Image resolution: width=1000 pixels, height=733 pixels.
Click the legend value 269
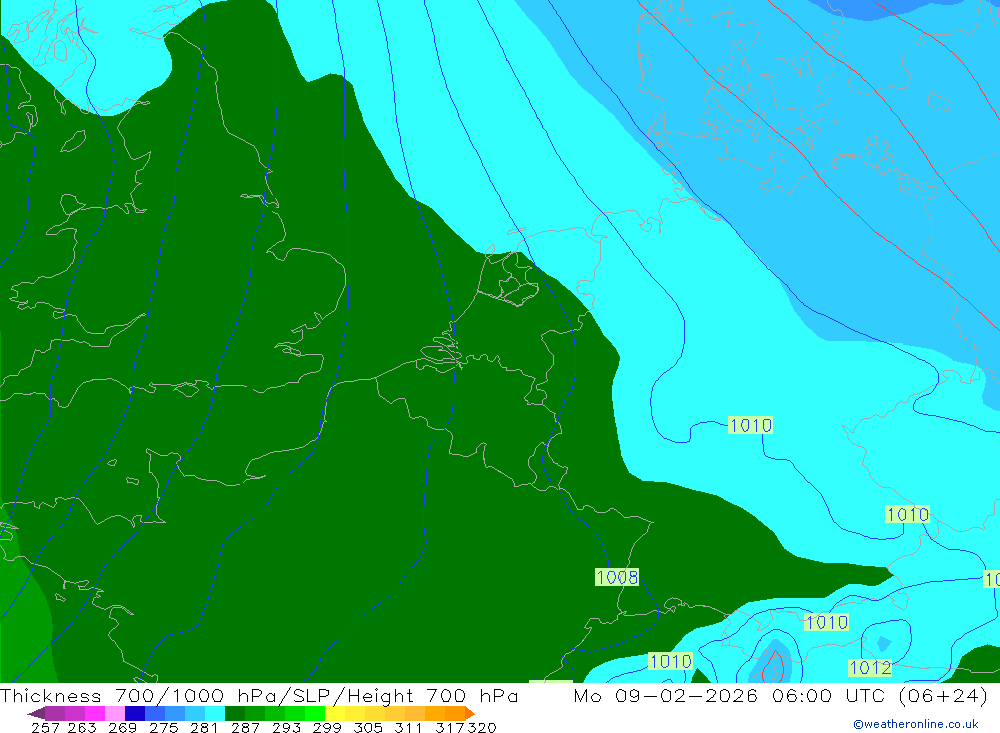point(122,727)
